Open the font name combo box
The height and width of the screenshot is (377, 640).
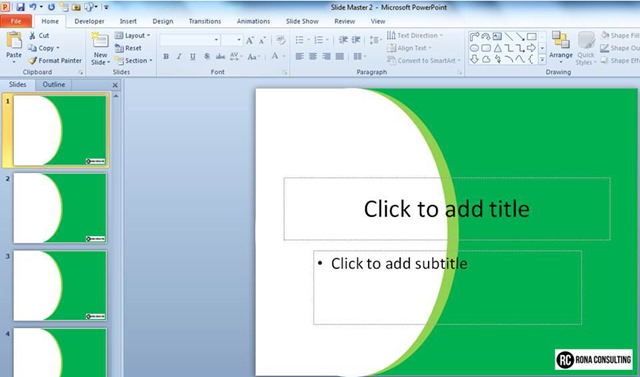click(190, 40)
